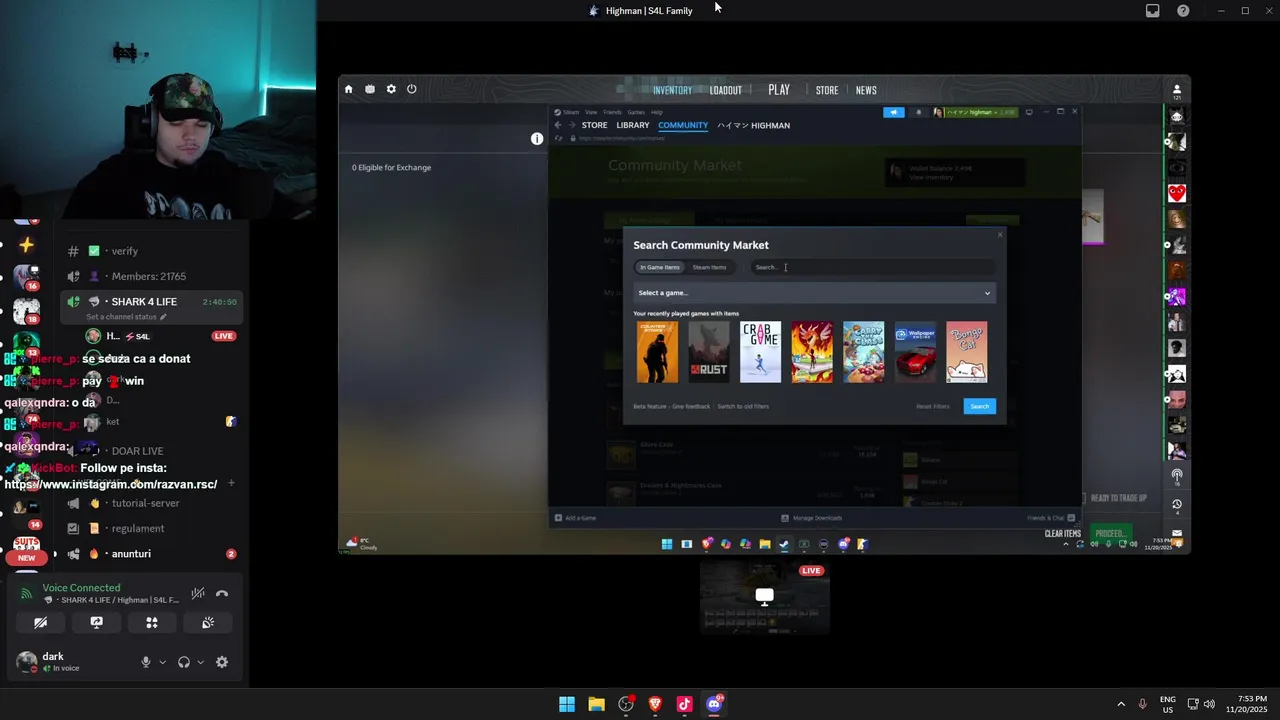Open Brave browser from taskbar
Viewport: 1280px width, 720px height.
pos(655,704)
